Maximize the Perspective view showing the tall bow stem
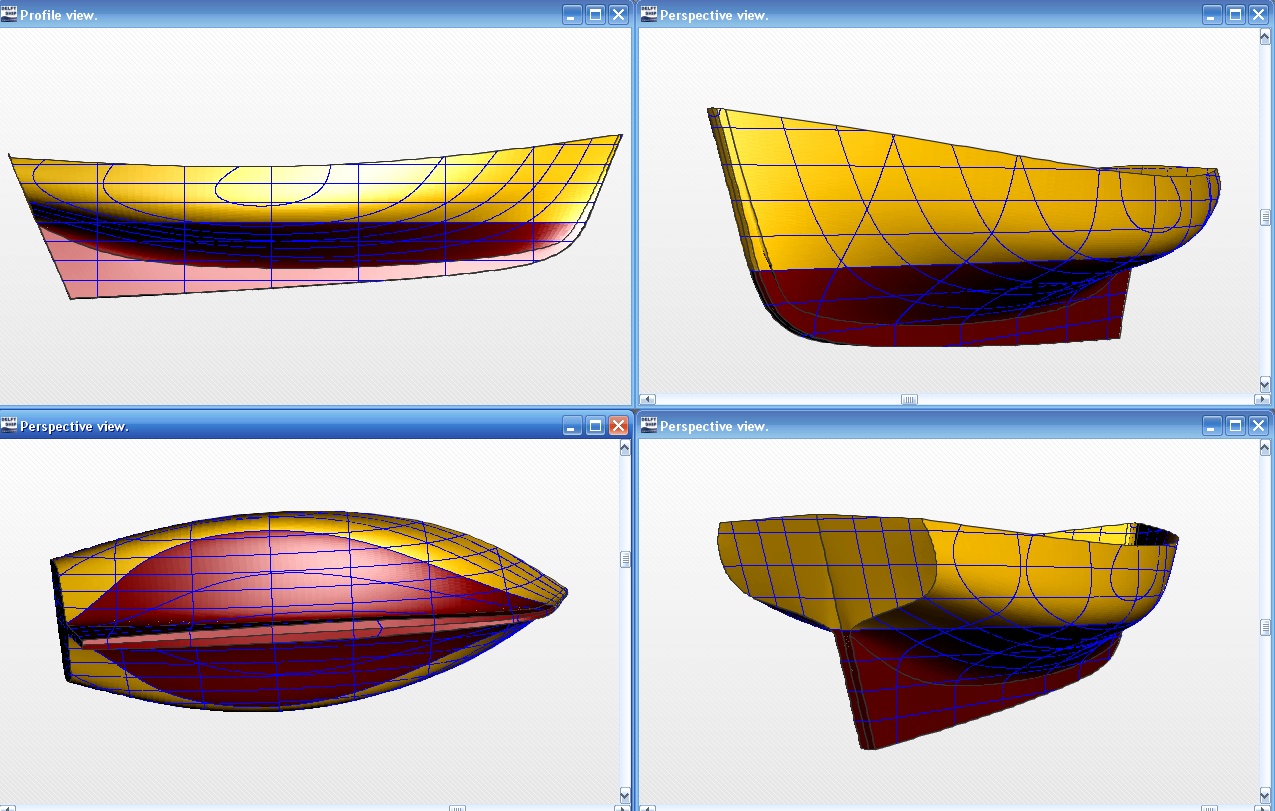 pos(1235,14)
